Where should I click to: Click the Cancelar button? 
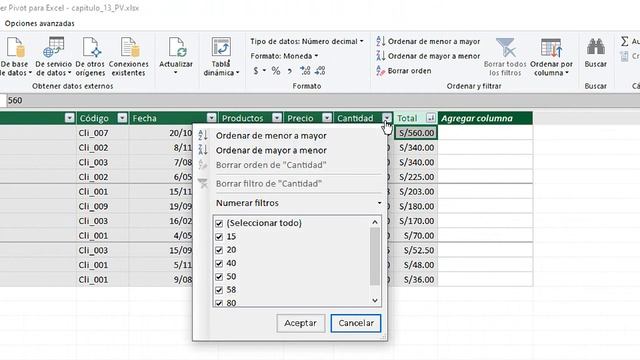tap(356, 323)
